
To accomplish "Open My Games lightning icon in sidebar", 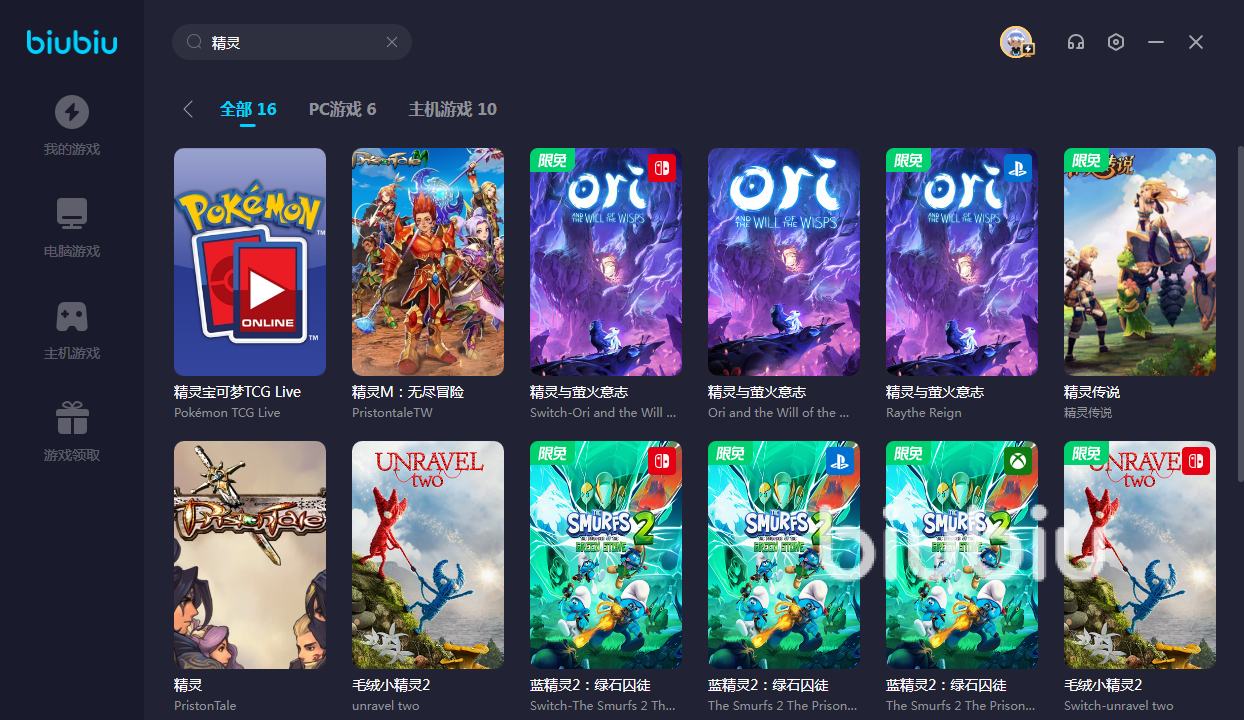I will click(71, 112).
